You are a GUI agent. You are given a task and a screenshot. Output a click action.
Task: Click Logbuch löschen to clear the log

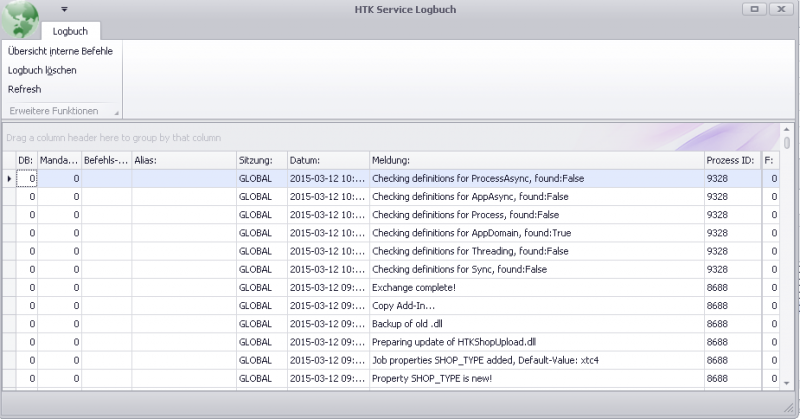(42, 70)
